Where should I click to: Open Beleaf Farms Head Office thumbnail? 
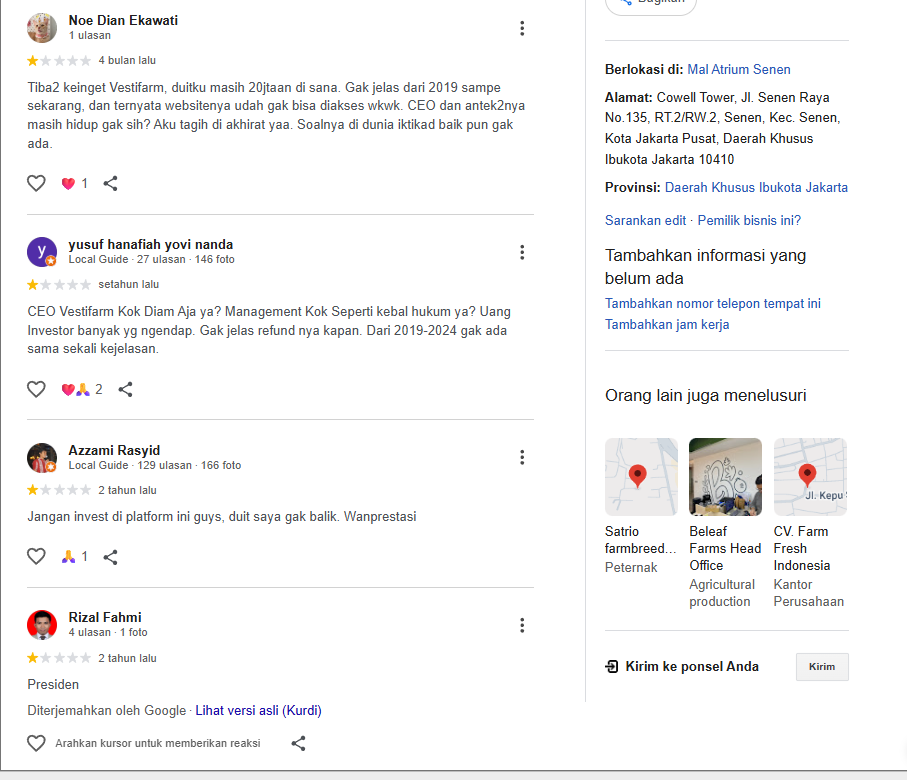point(725,477)
